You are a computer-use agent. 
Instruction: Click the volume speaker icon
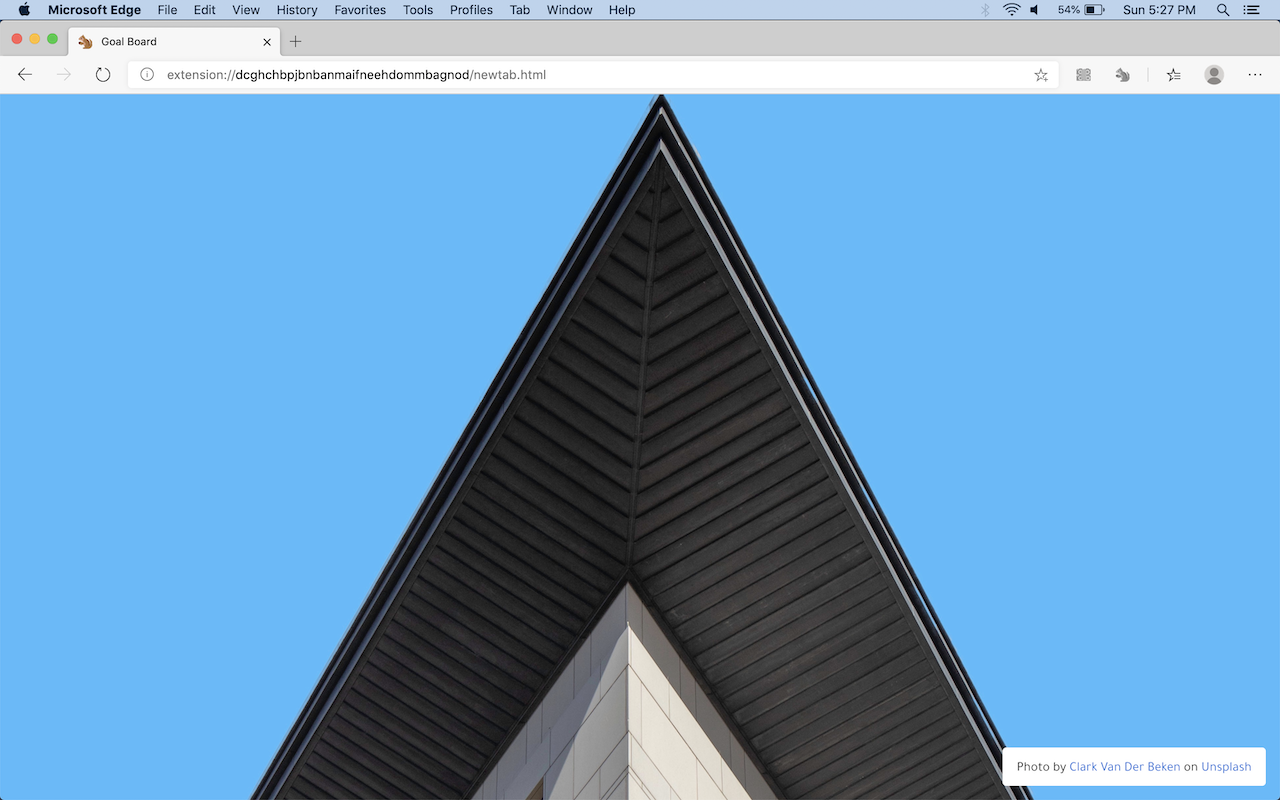tap(1035, 10)
